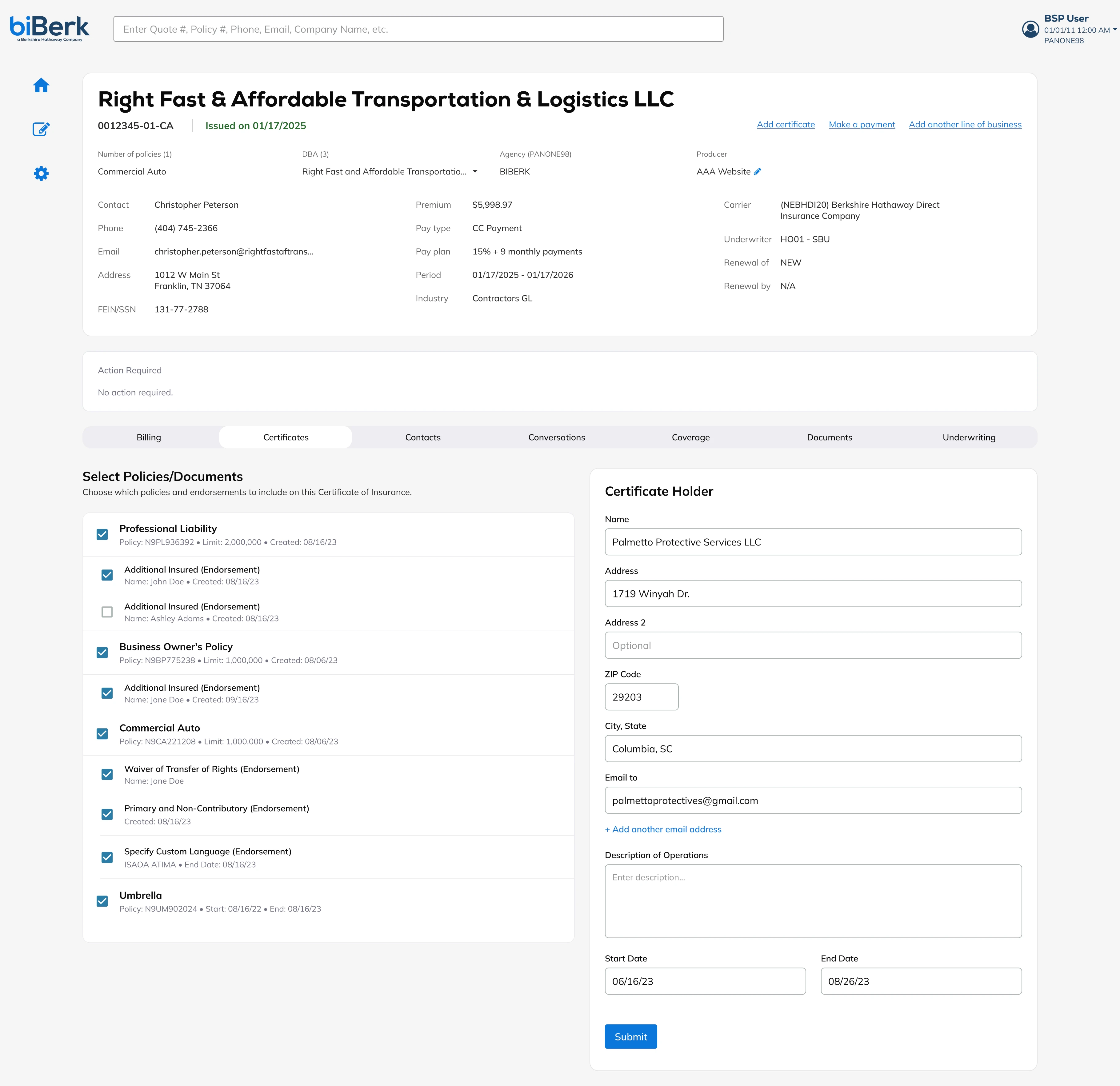Screen dimensions: 1120x1086
Task: Uncheck Primary and Non-Contributory checkbox
Action: (x=107, y=815)
